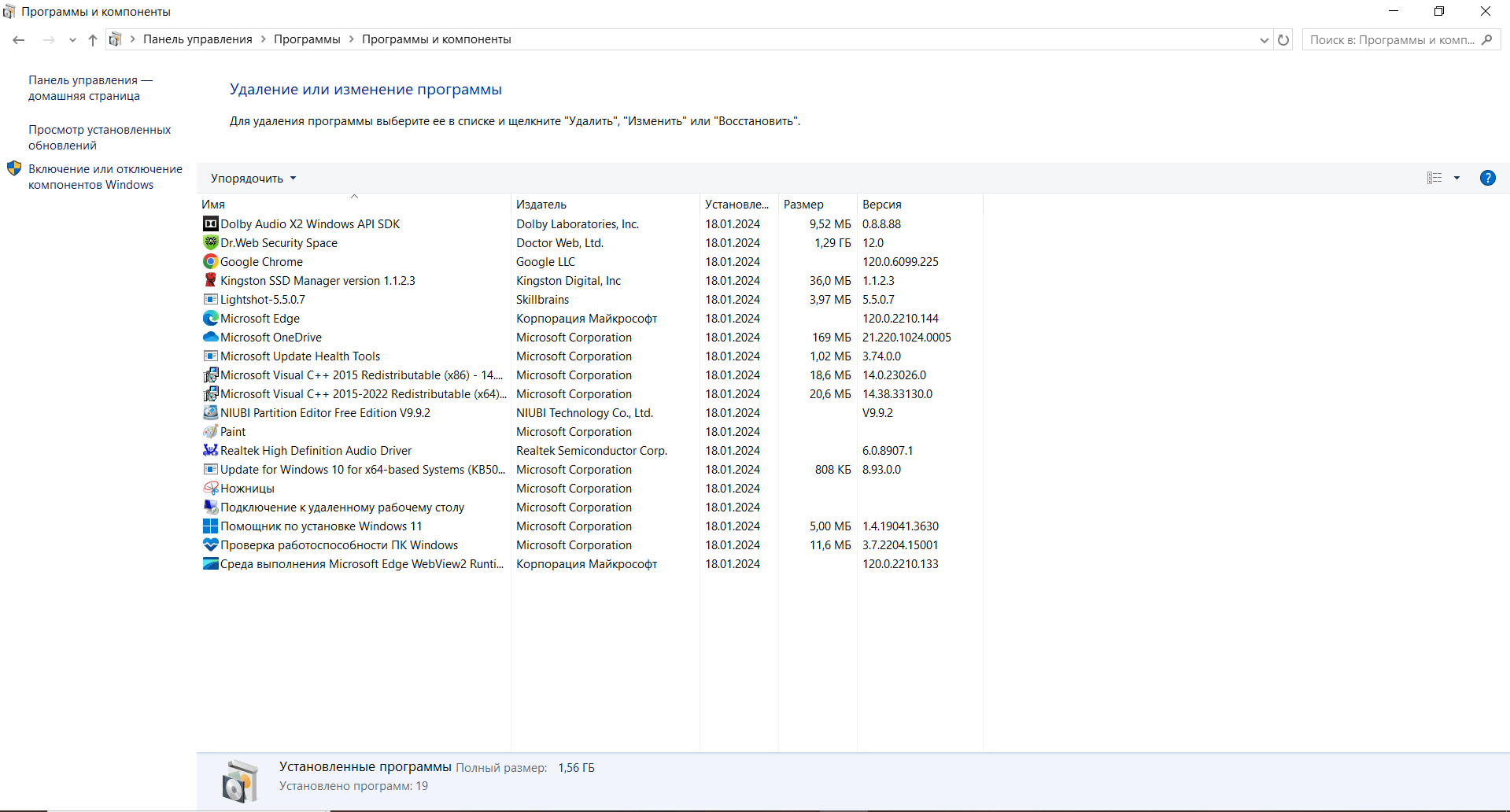This screenshot has height=812, width=1510.
Task: Click version 120.0.6099.225 cell
Action: pos(900,262)
